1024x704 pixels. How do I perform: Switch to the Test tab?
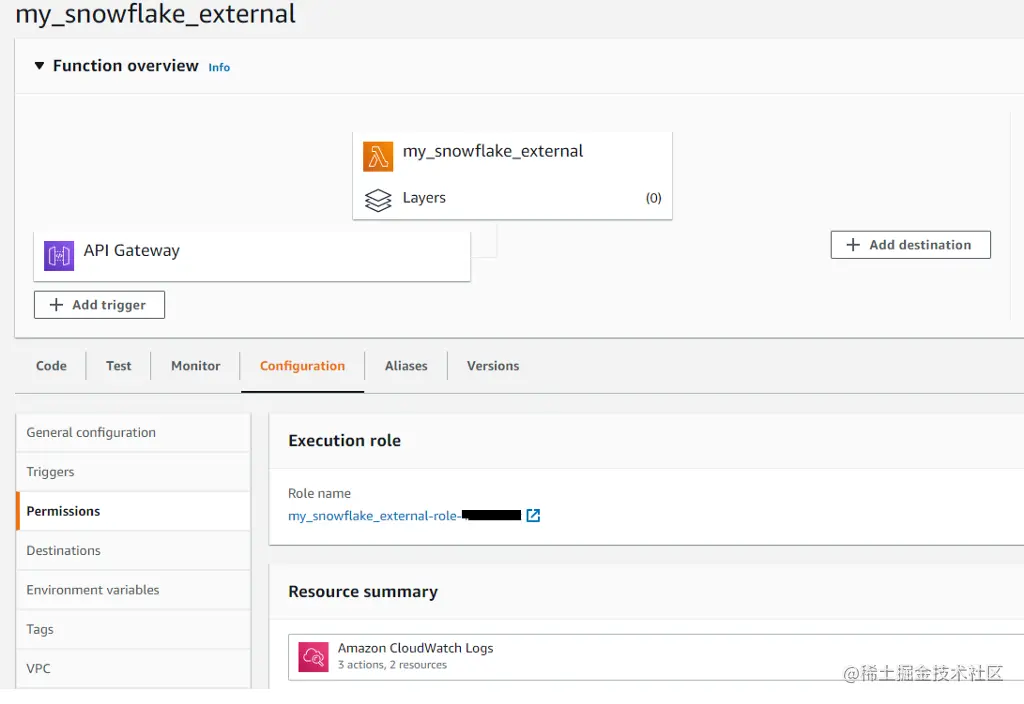click(x=118, y=366)
